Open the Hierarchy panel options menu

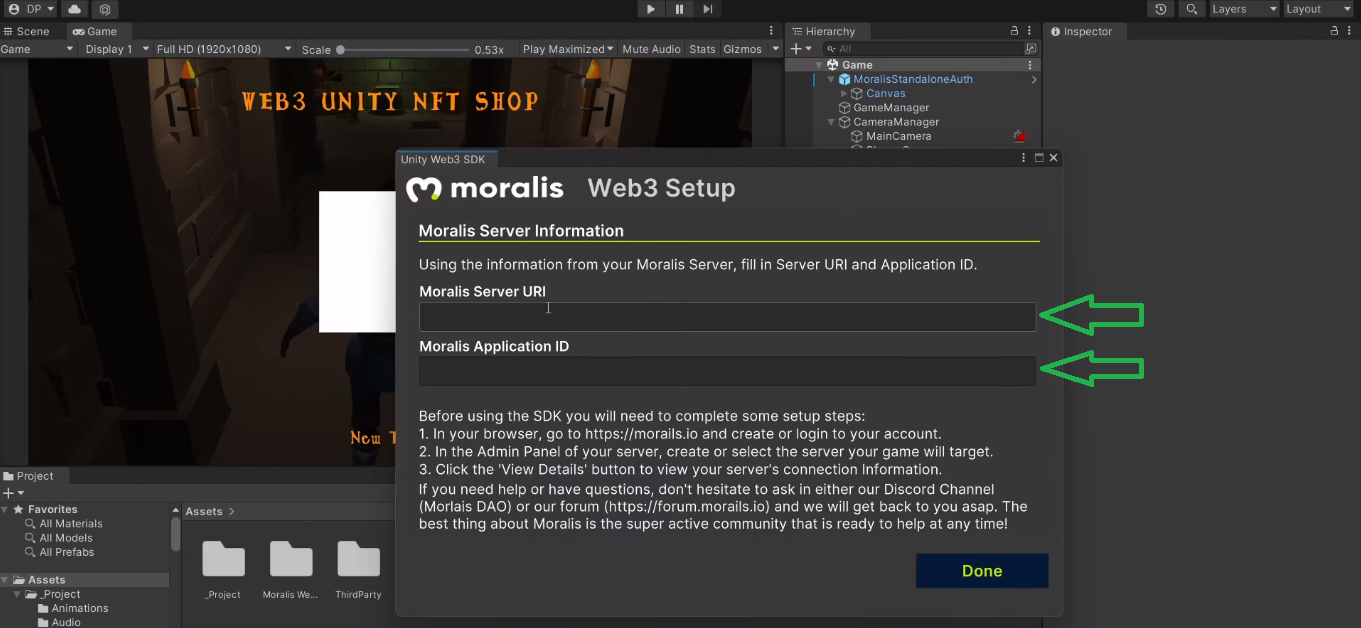pos(1030,31)
